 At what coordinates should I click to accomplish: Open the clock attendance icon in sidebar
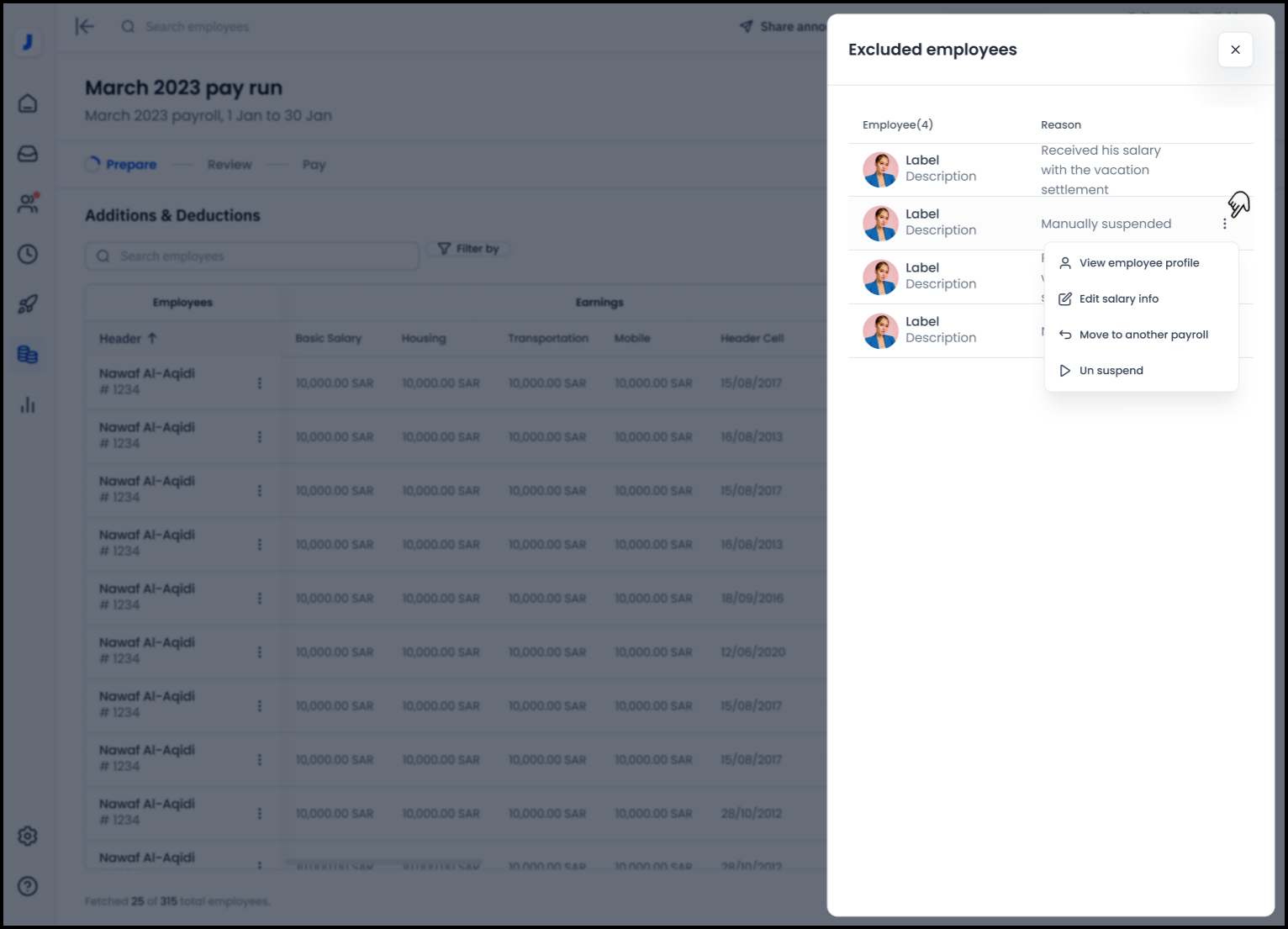point(28,254)
